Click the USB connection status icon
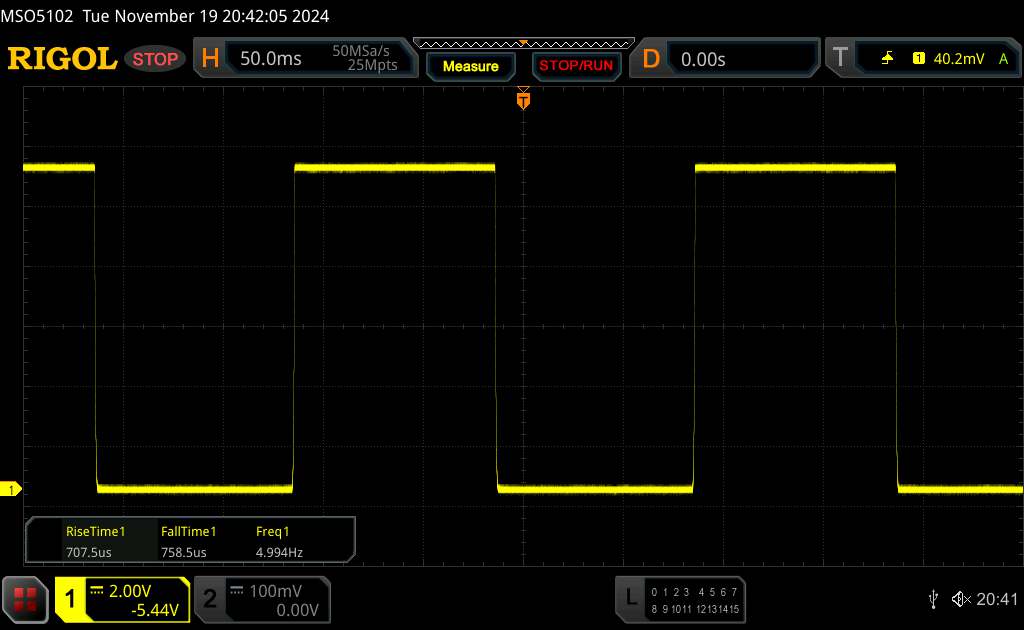Image resolution: width=1024 pixels, height=630 pixels. [933, 598]
